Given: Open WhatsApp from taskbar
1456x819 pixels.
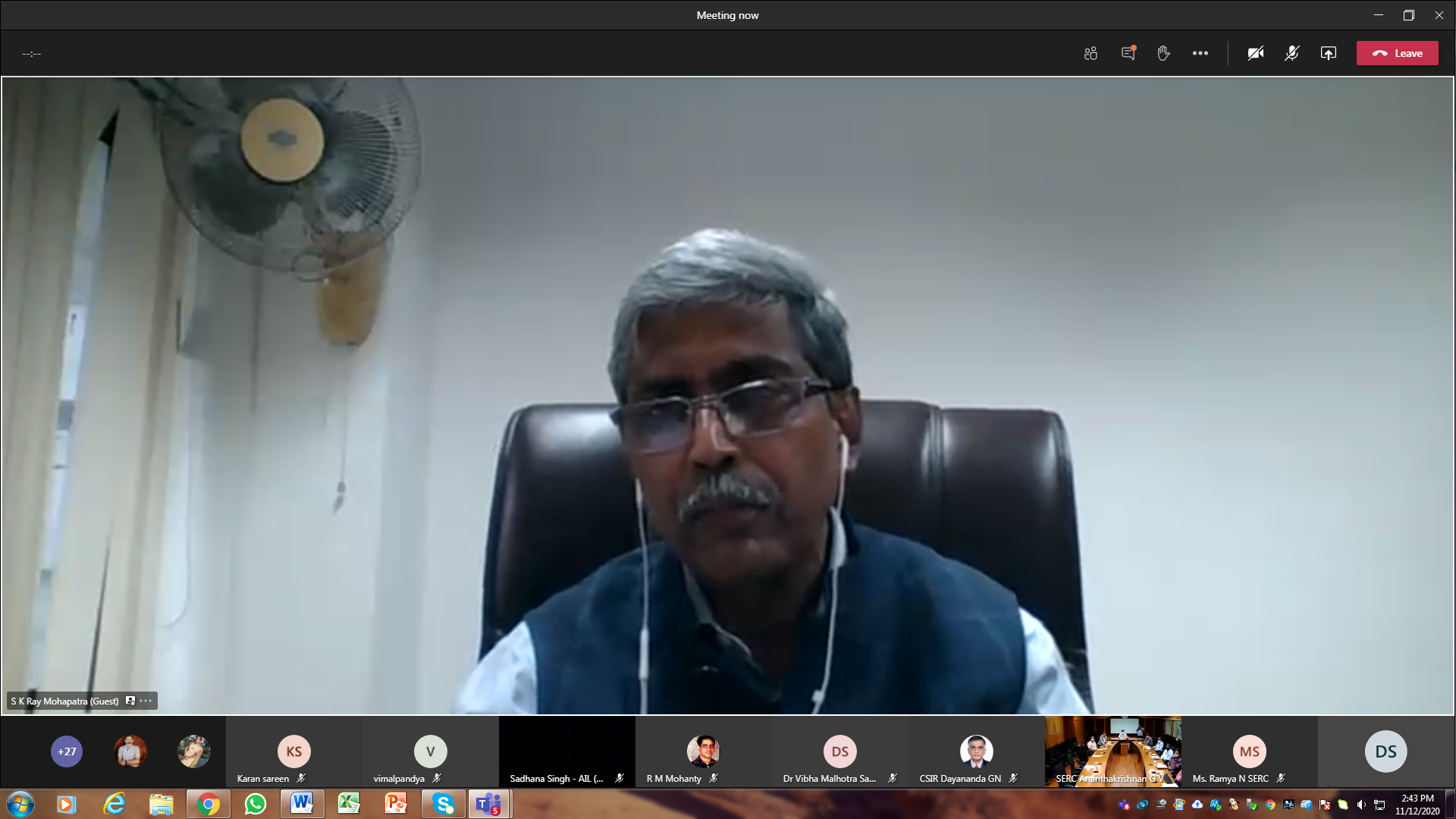Looking at the screenshot, I should pyautogui.click(x=256, y=804).
